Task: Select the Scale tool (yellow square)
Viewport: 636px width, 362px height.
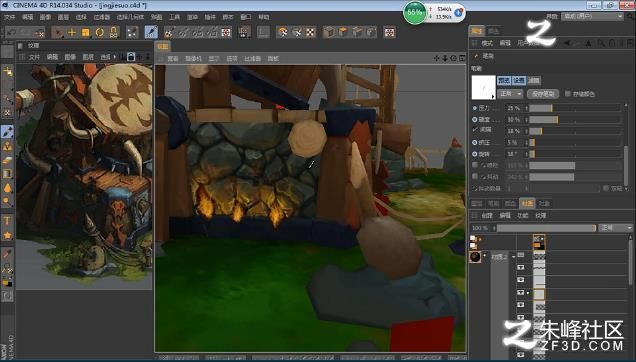Action: pyautogui.click(x=86, y=32)
